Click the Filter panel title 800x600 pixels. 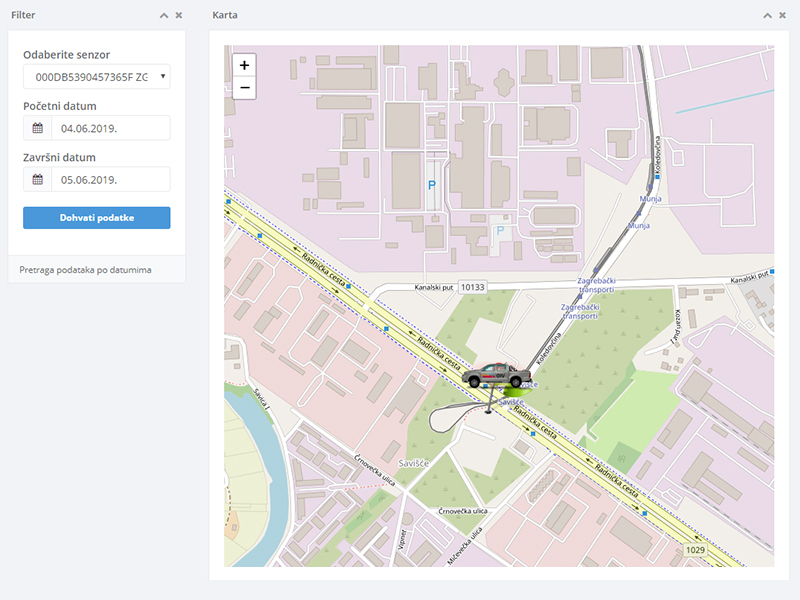pyautogui.click(x=23, y=16)
